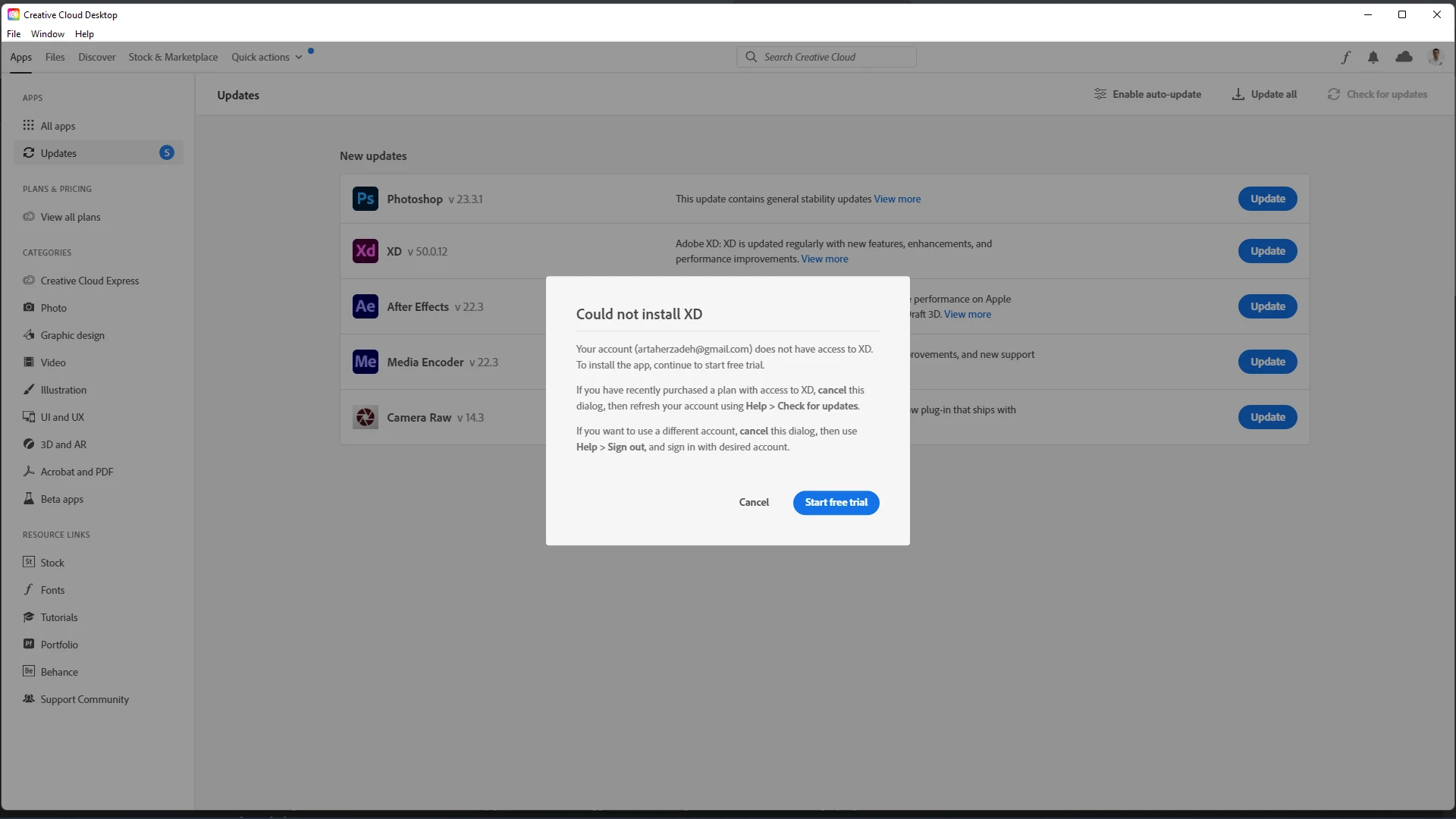This screenshot has height=819, width=1456.
Task: Switch to the Discover tab
Action: click(x=96, y=57)
